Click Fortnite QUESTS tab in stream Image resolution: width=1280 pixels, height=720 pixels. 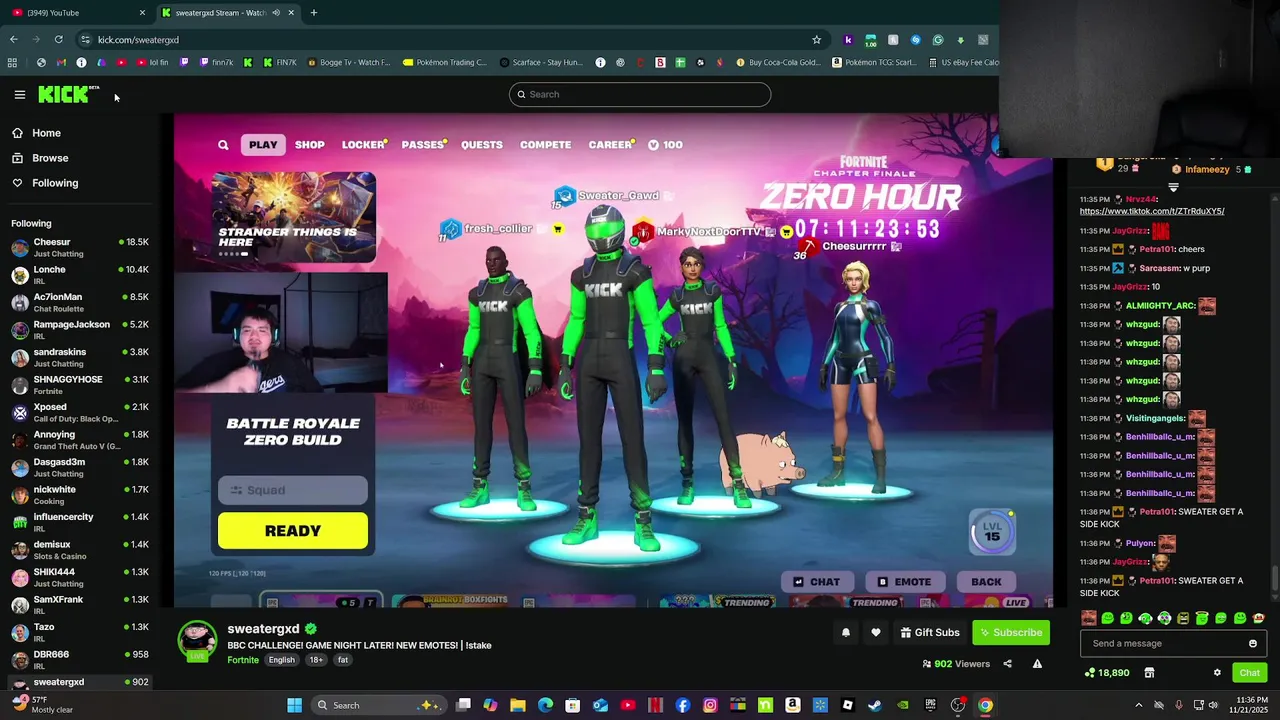tap(482, 145)
